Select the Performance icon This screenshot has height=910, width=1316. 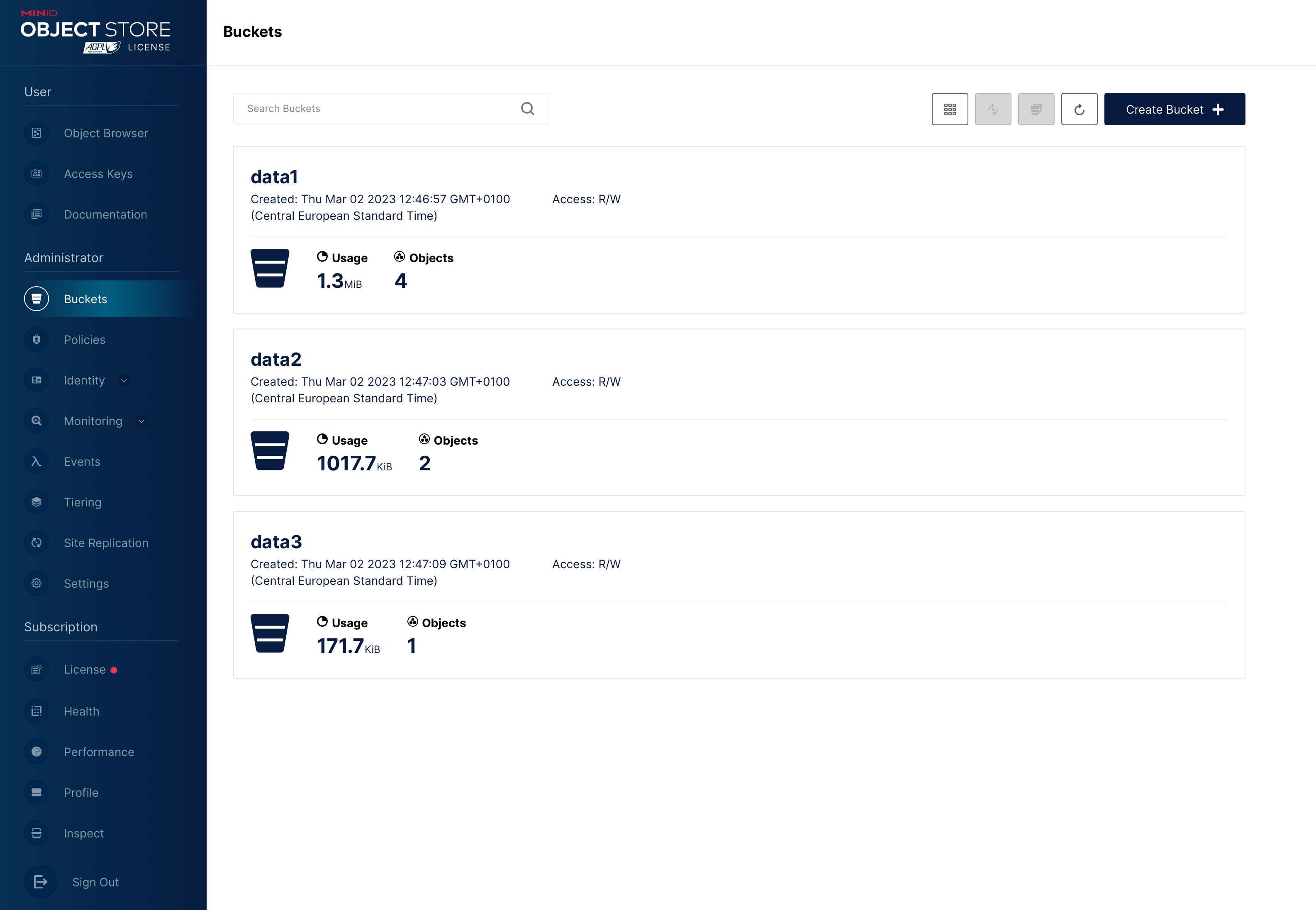coord(37,752)
